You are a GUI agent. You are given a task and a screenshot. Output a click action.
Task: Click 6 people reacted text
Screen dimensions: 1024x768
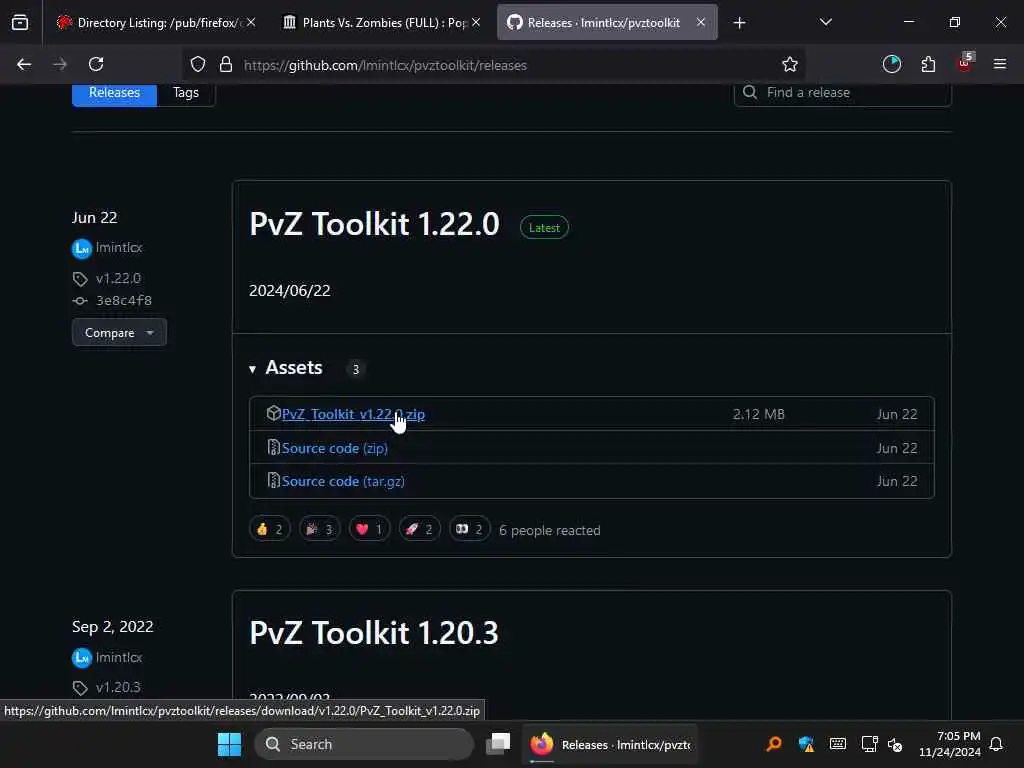point(549,530)
